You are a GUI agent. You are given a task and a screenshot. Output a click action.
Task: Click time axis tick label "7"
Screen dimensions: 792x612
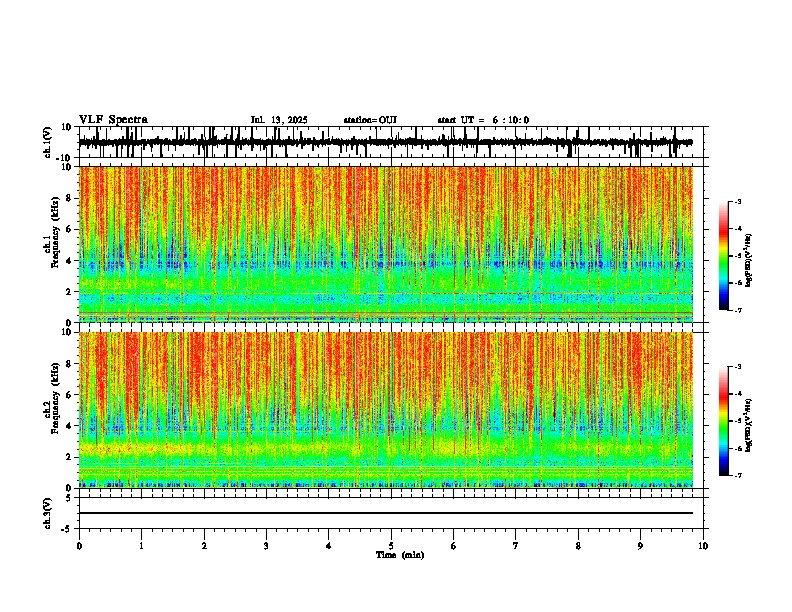516,546
